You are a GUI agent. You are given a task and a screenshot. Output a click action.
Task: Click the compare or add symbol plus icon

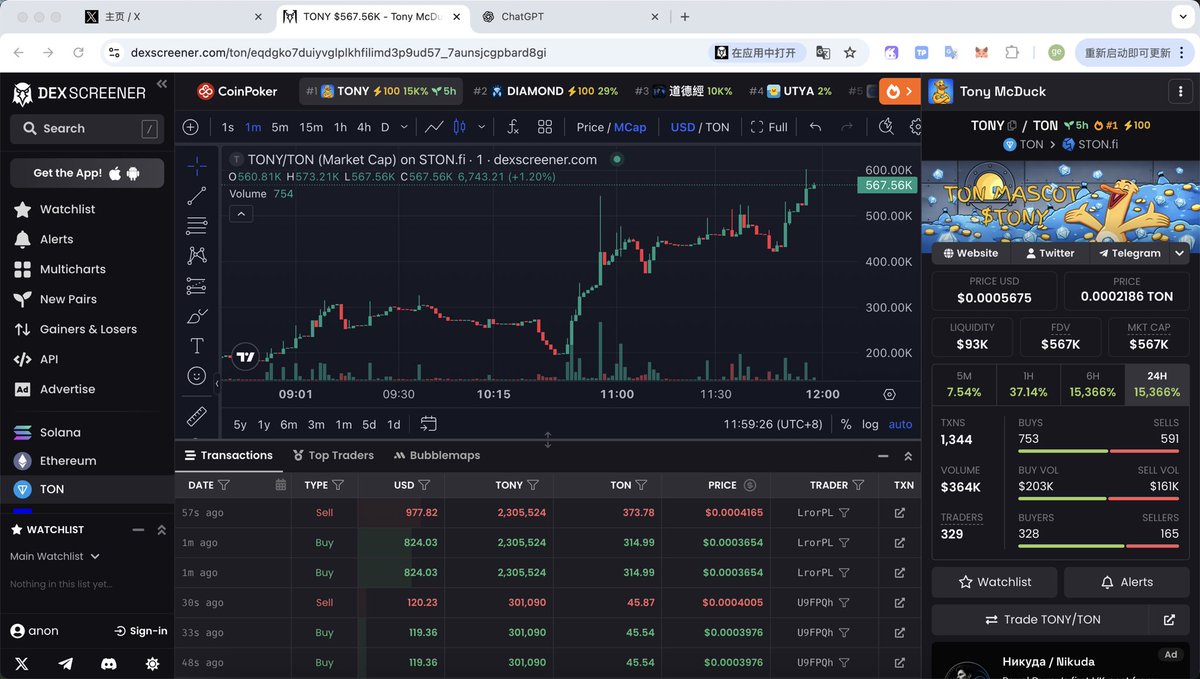190,127
